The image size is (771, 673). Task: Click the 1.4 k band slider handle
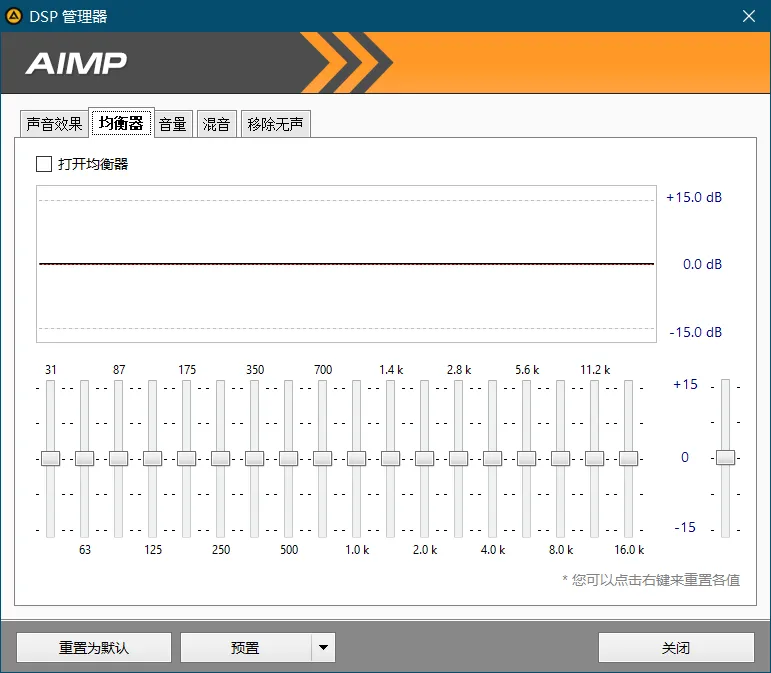(390, 458)
